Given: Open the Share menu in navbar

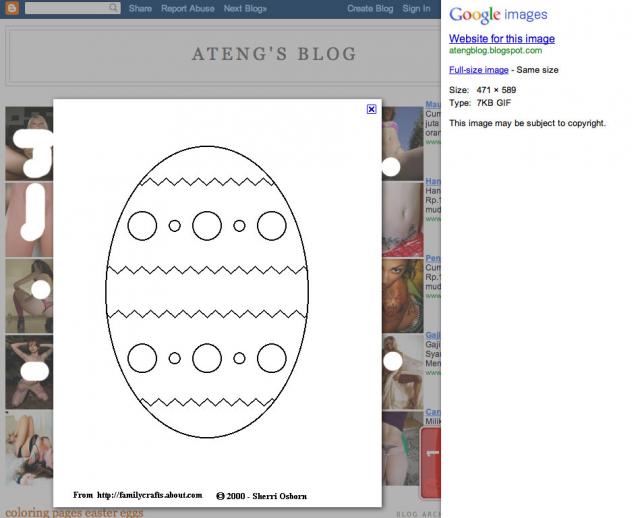Looking at the screenshot, I should [x=140, y=9].
